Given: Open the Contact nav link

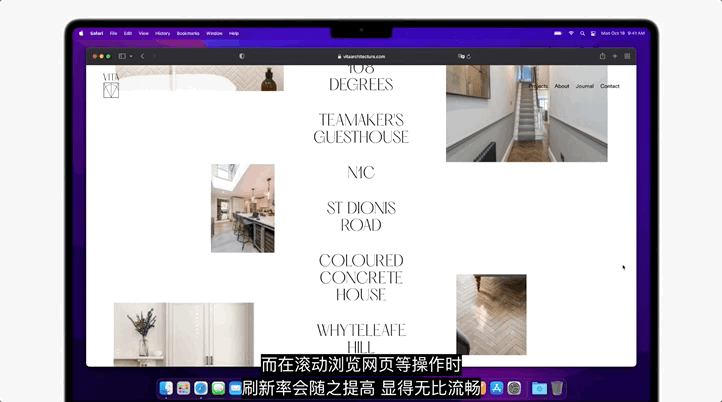Looking at the screenshot, I should click(x=610, y=86).
